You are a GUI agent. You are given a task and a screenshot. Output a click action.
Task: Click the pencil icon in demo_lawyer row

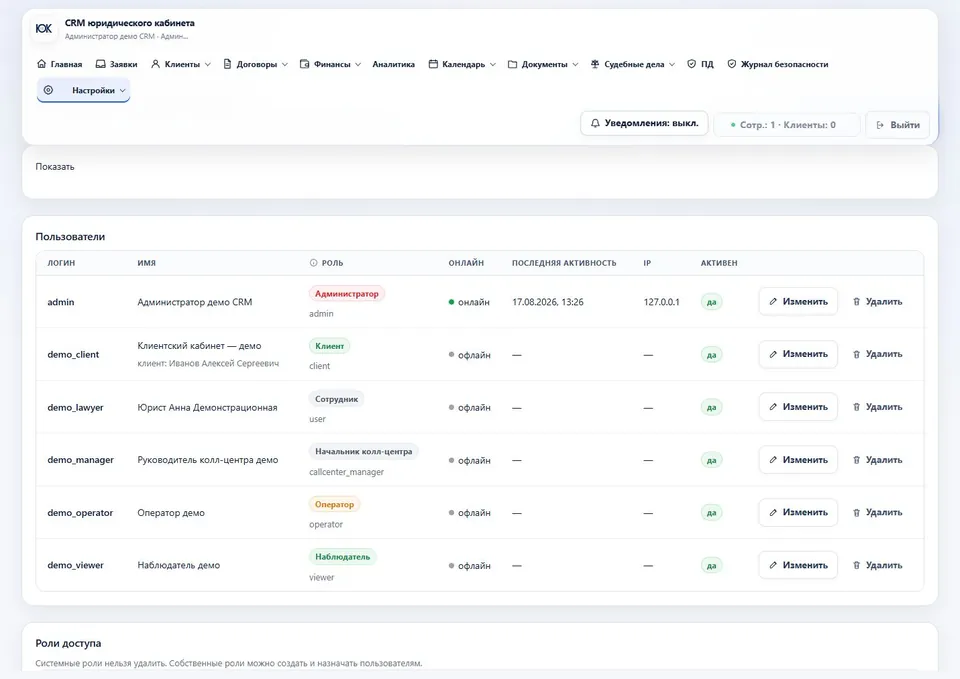(x=773, y=407)
